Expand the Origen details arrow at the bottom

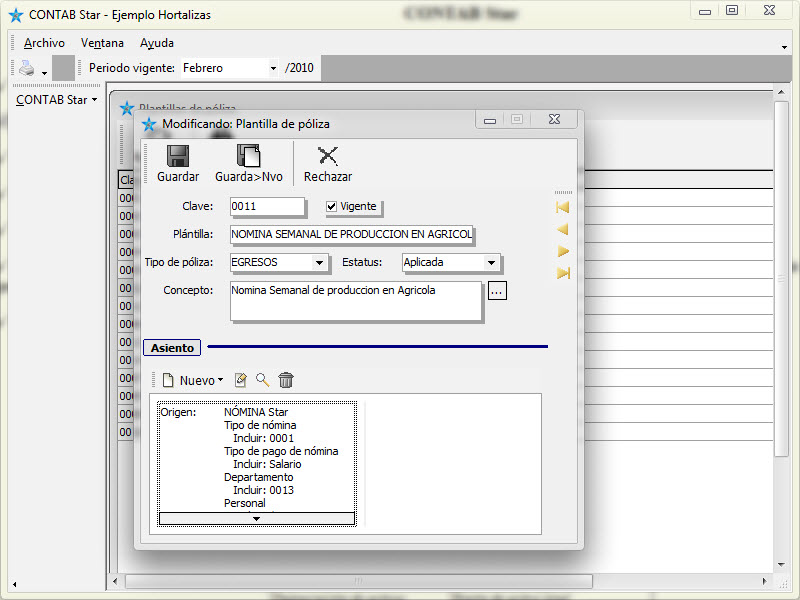[257, 518]
